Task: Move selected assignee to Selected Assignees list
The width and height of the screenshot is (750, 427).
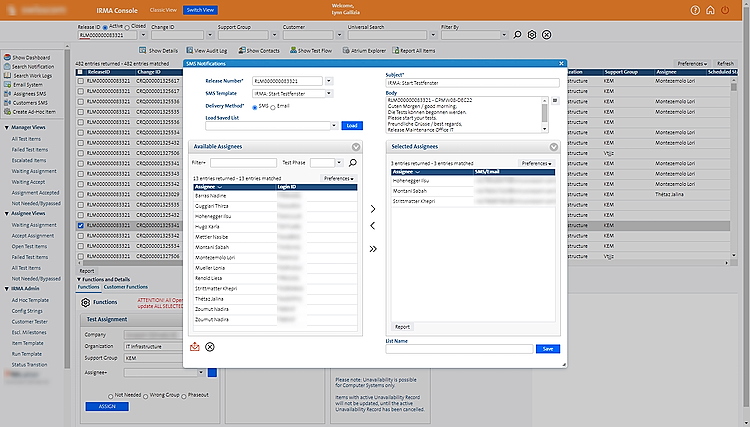Action: point(373,210)
